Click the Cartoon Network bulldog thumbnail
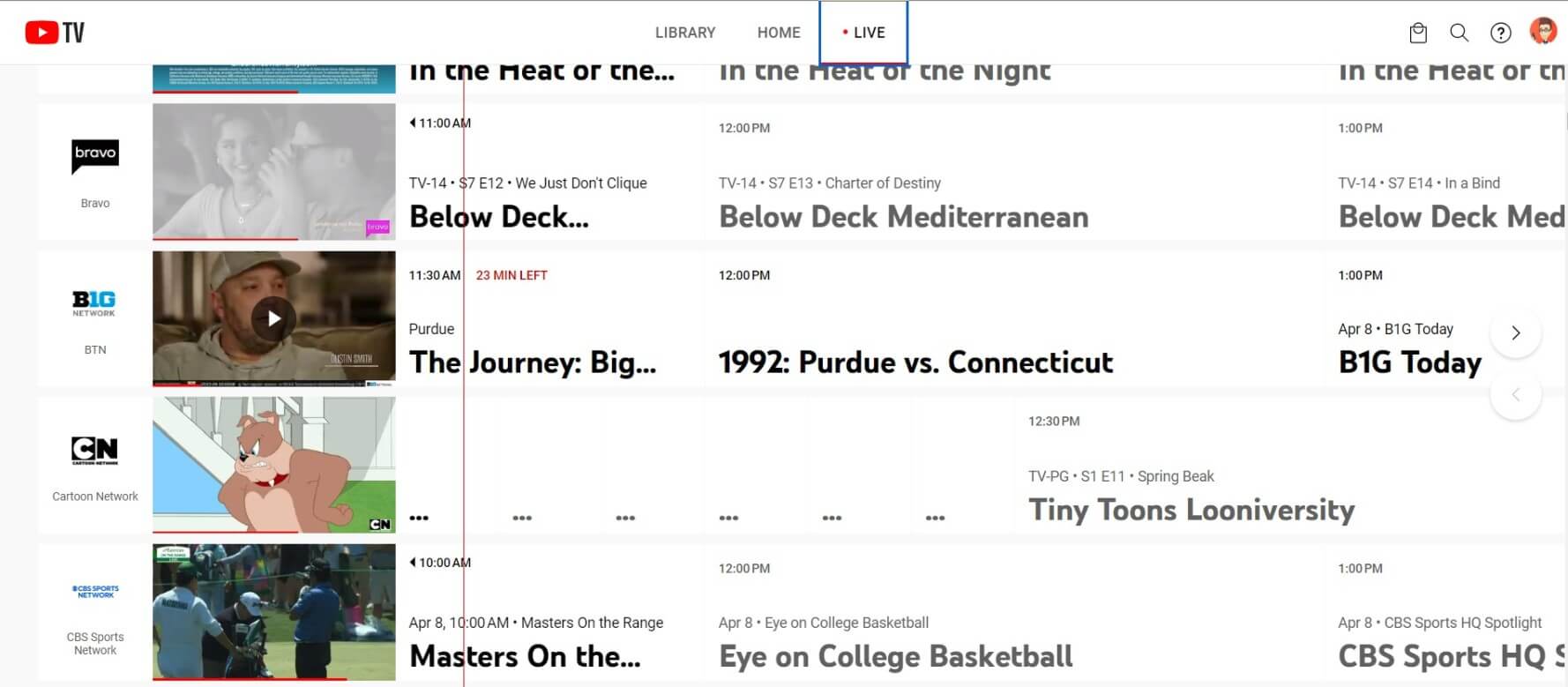1568x687 pixels. point(273,465)
